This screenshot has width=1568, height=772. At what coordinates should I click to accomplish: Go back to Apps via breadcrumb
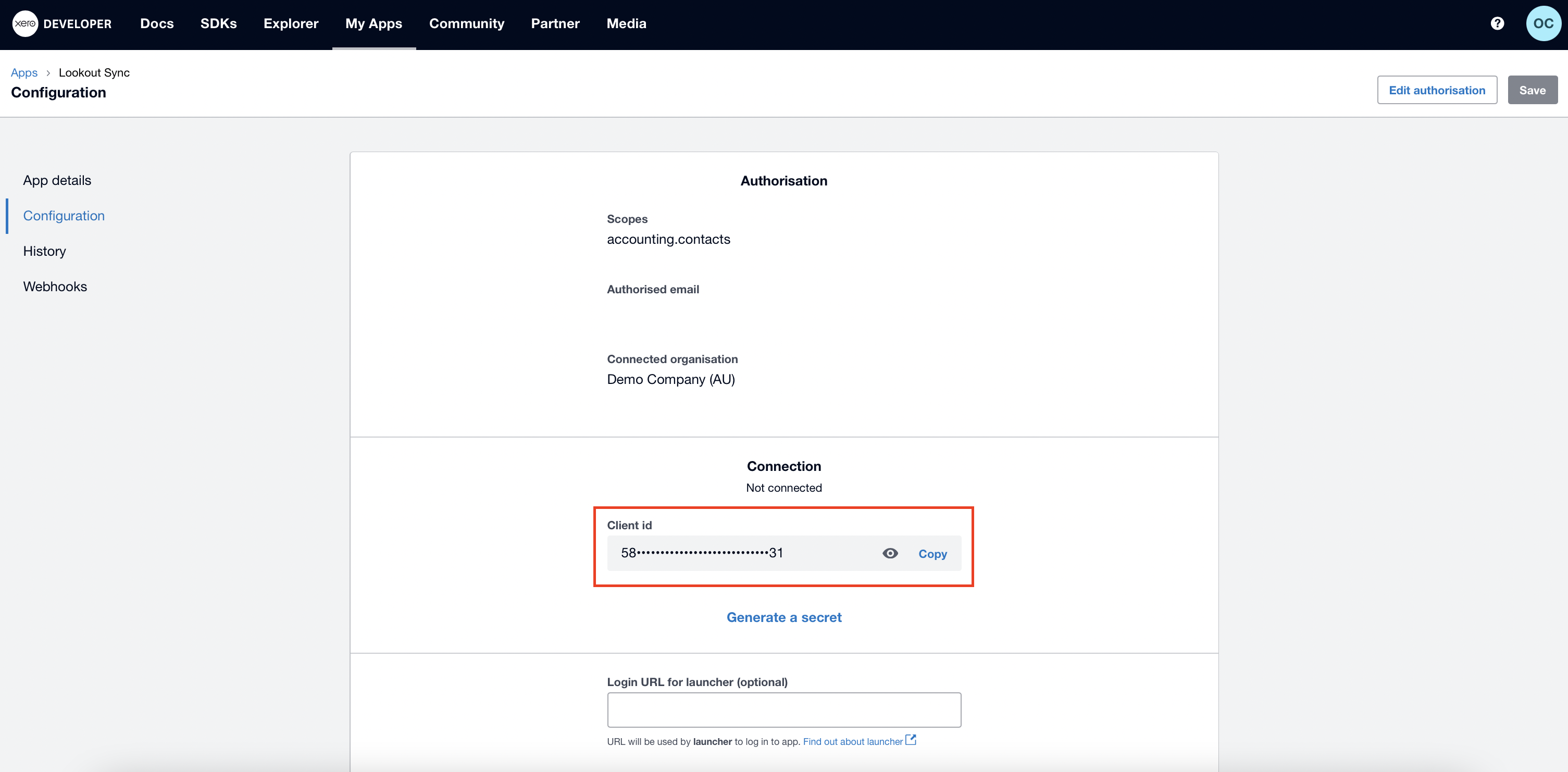click(x=24, y=73)
